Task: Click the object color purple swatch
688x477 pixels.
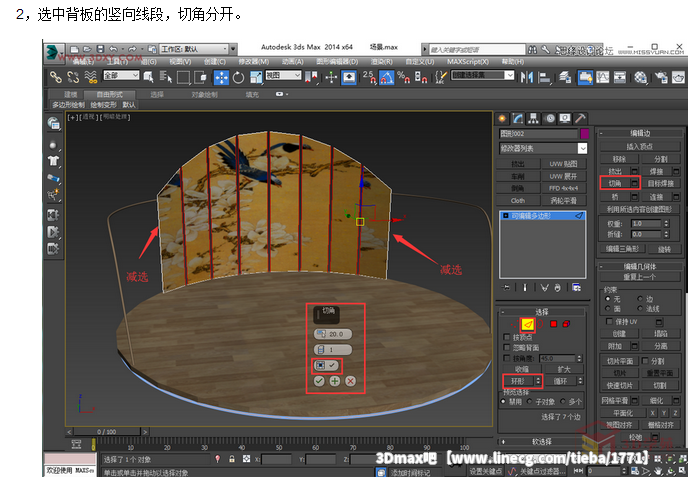Action: point(584,133)
